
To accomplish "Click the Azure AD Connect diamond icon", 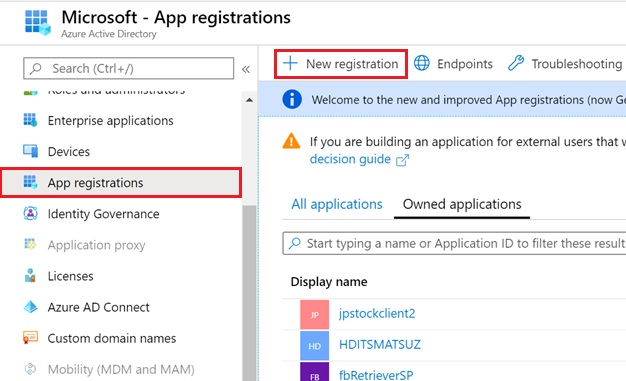I will pyautogui.click(x=30, y=307).
